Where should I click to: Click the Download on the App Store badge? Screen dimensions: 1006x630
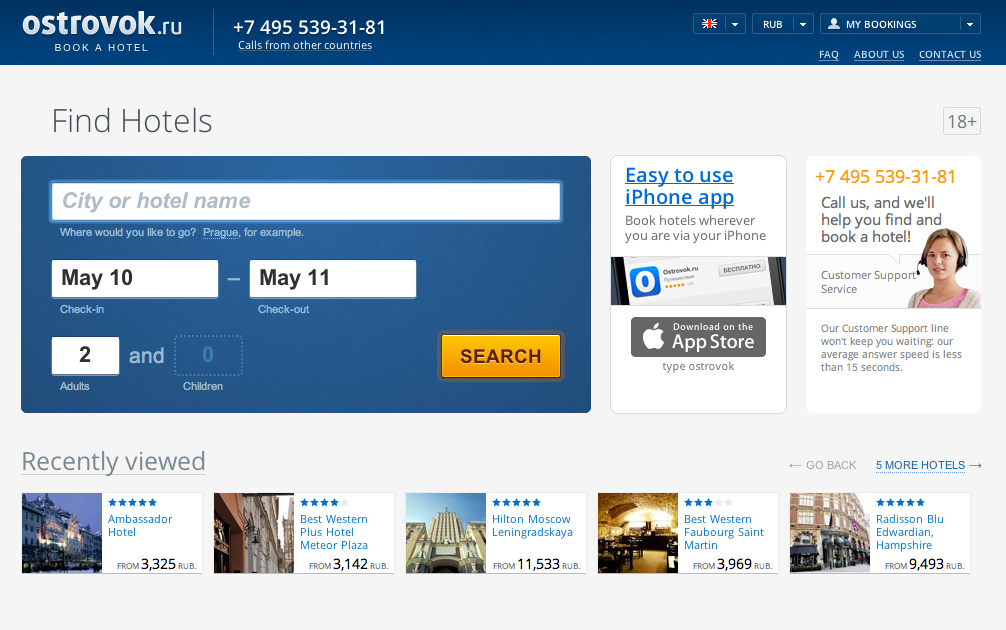698,337
